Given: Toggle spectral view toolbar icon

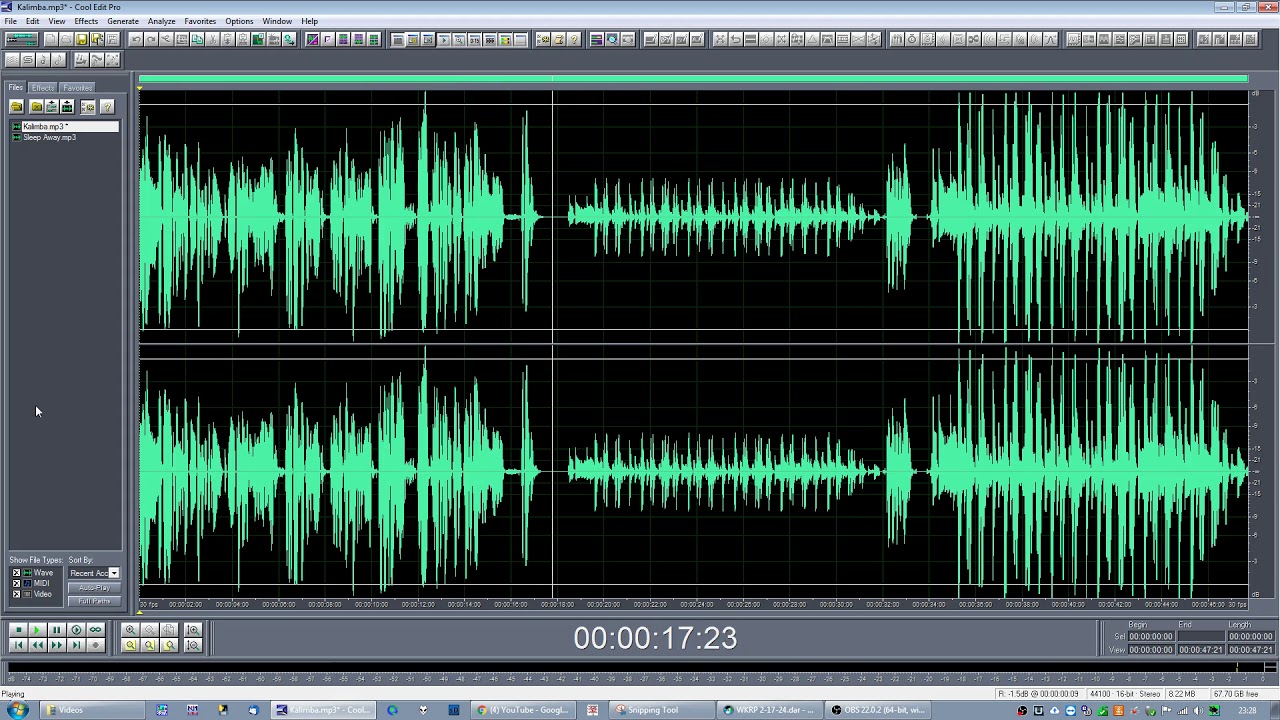Looking at the screenshot, I should pyautogui.click(x=312, y=39).
